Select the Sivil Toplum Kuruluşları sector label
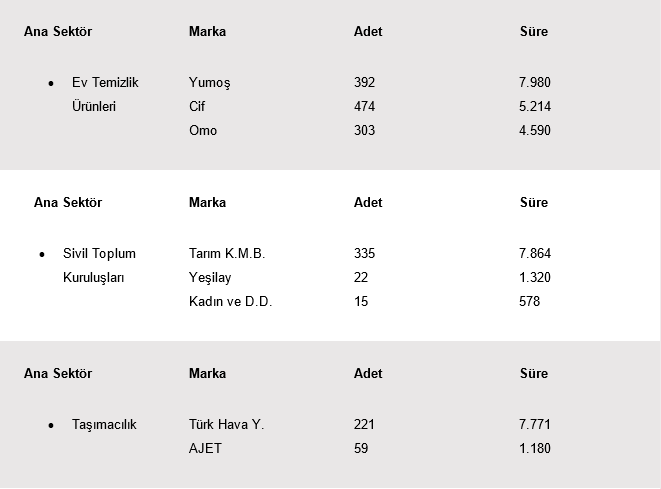 tap(98, 266)
